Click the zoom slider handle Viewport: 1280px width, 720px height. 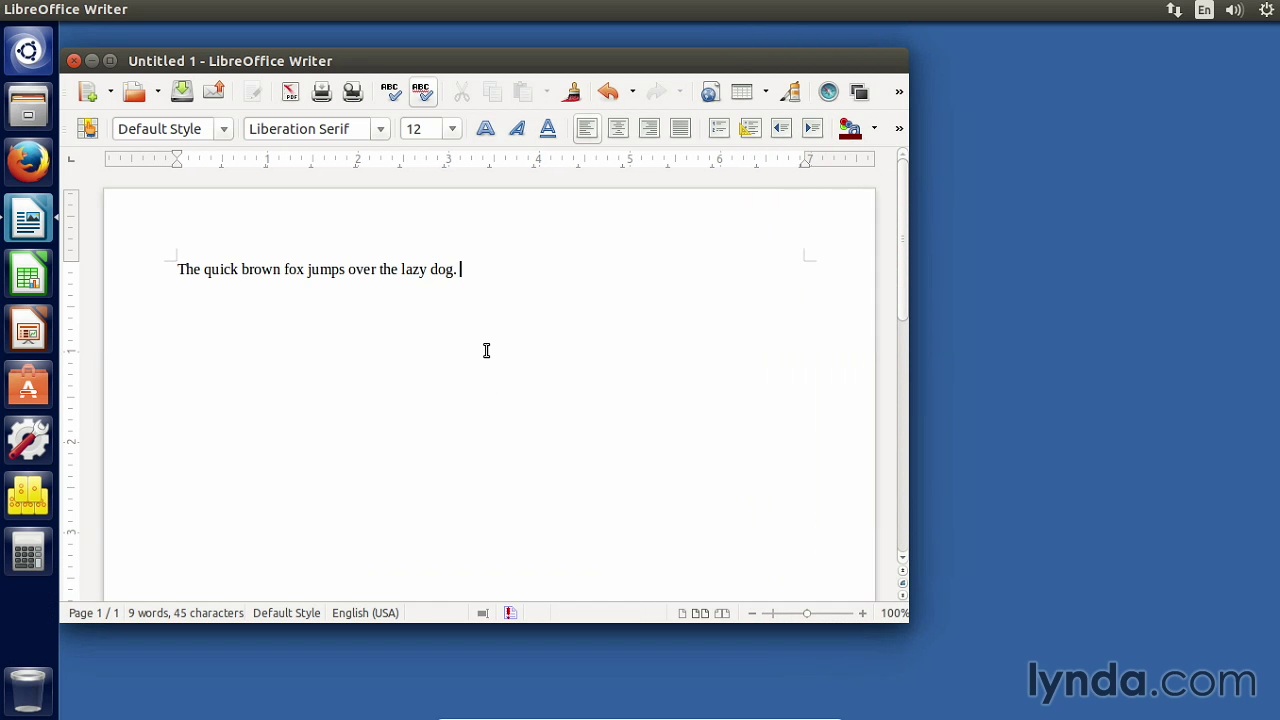click(807, 613)
